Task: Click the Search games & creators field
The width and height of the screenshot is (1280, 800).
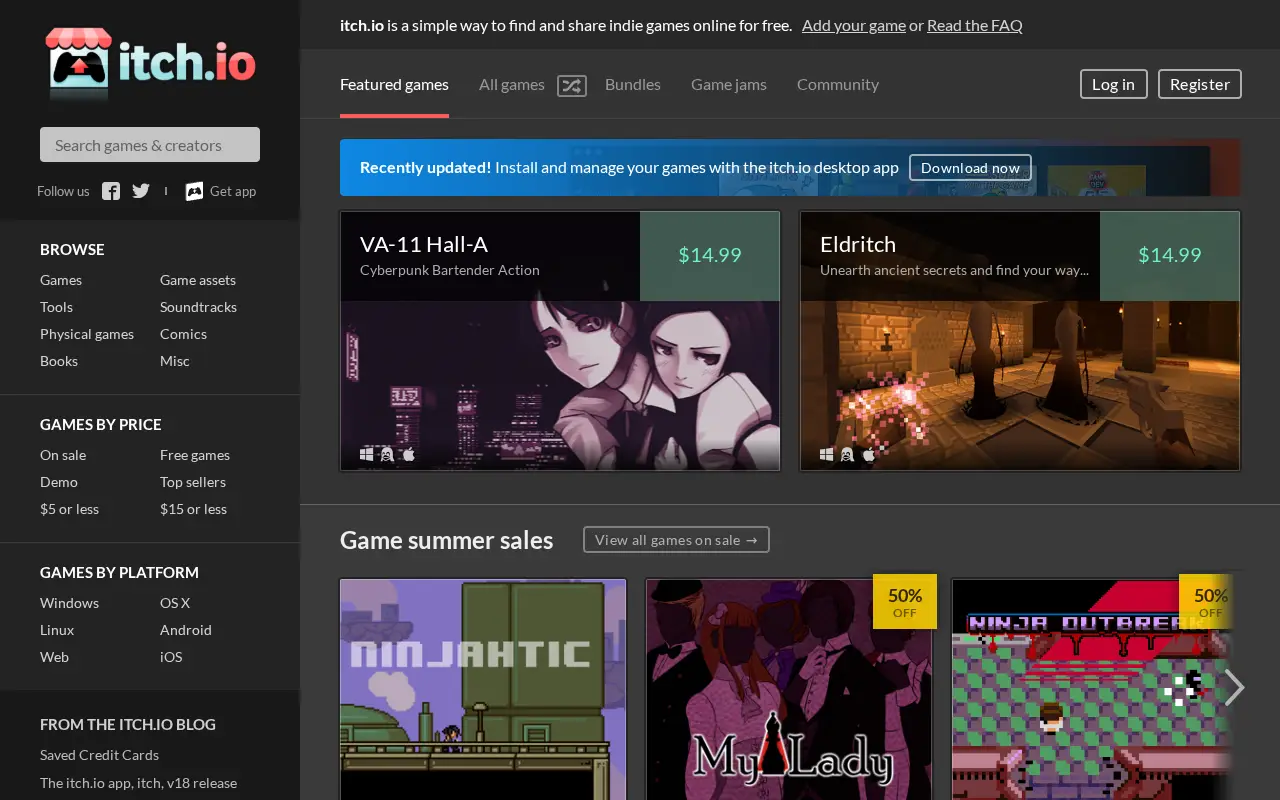Action: [150, 145]
